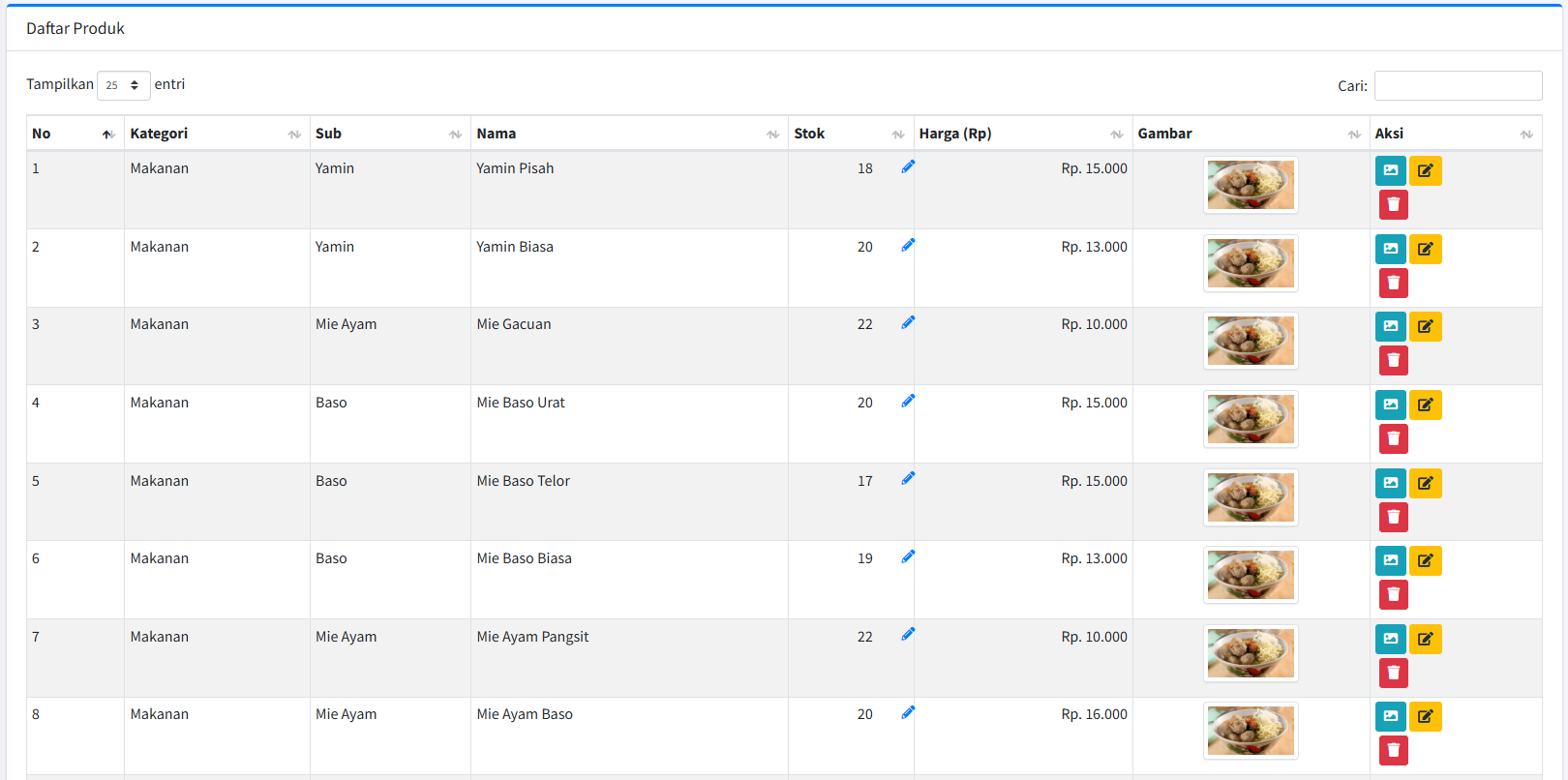
Task: Sort products by Harga (Rp) column
Action: pyautogui.click(x=1021, y=134)
